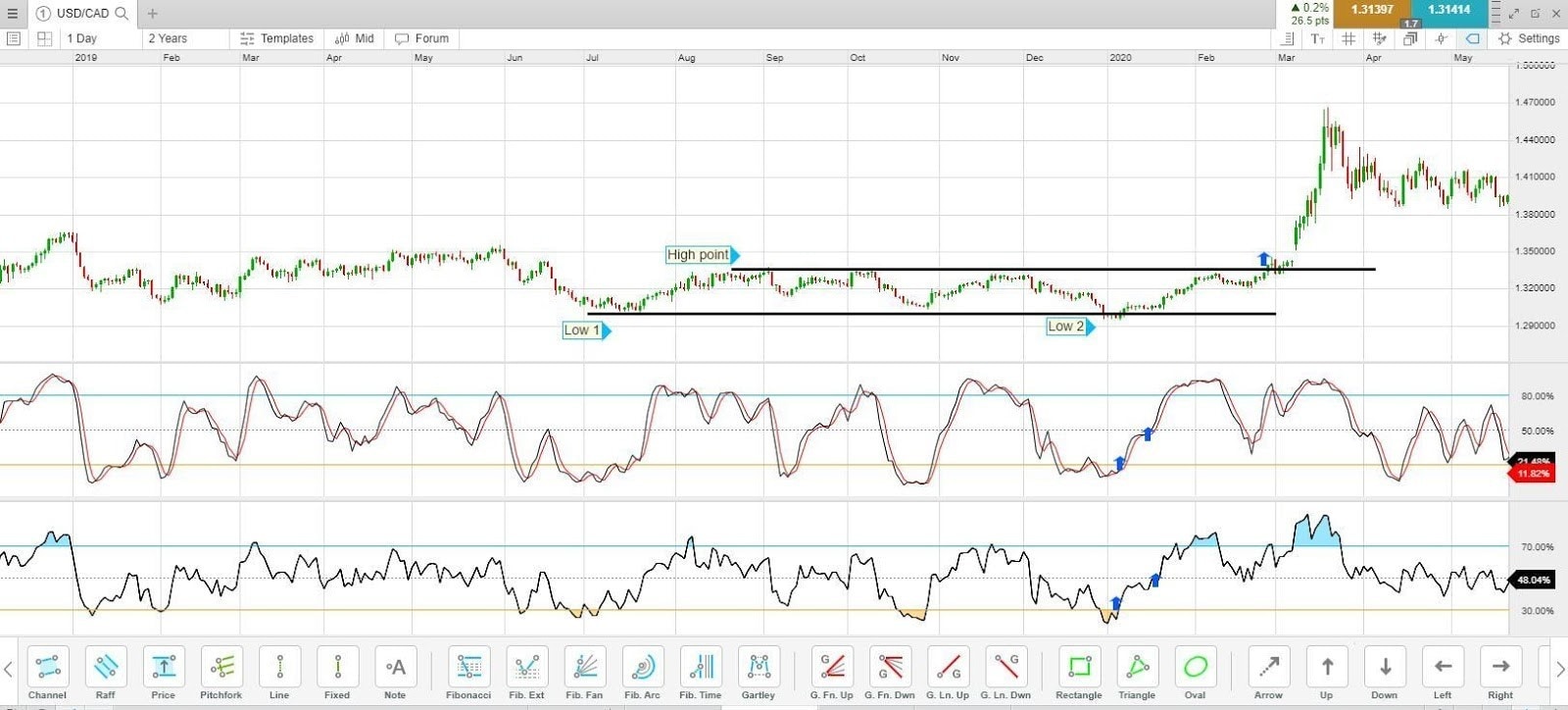Select the Fib. Time tool

(x=701, y=673)
